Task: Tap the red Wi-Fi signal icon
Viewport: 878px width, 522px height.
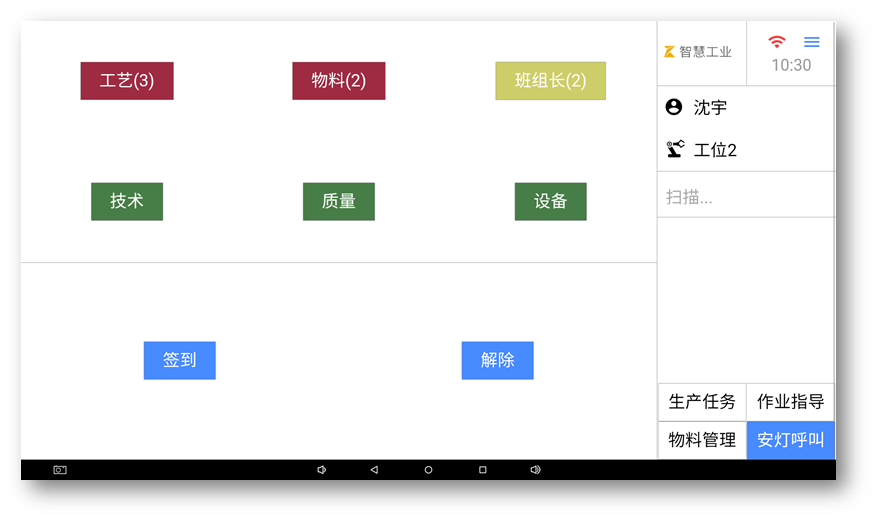Action: point(777,42)
